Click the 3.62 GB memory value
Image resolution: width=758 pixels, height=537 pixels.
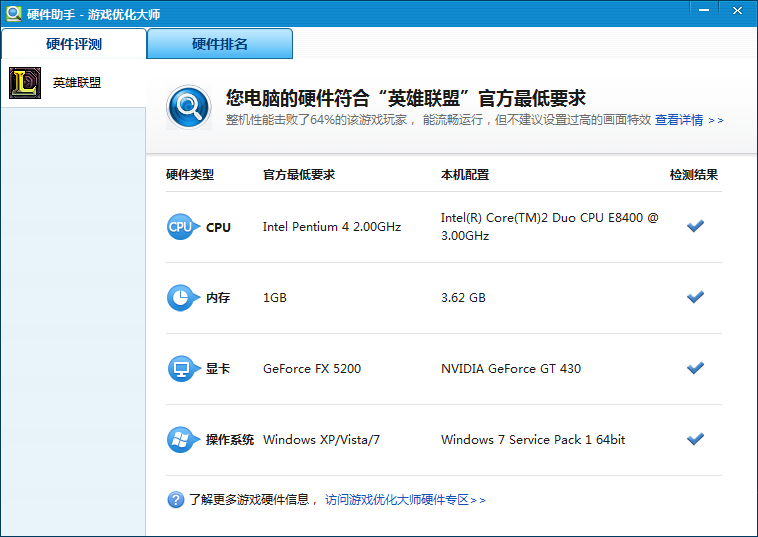(463, 297)
